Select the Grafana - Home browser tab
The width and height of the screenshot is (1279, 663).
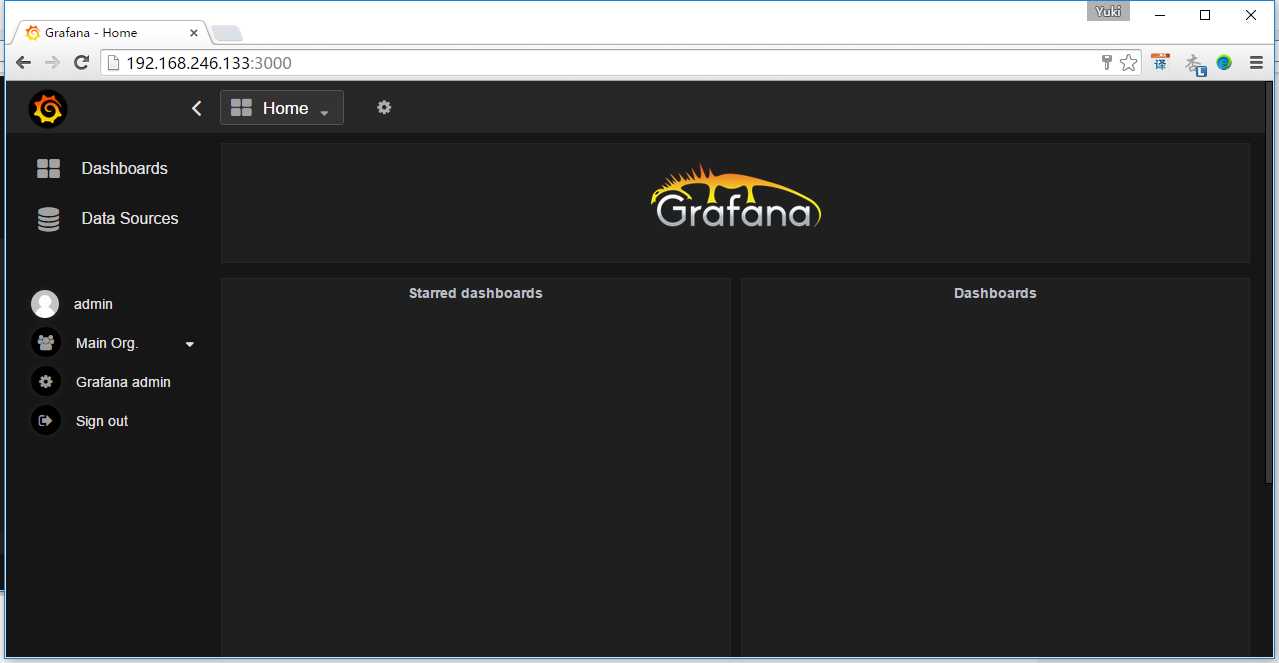coord(110,32)
